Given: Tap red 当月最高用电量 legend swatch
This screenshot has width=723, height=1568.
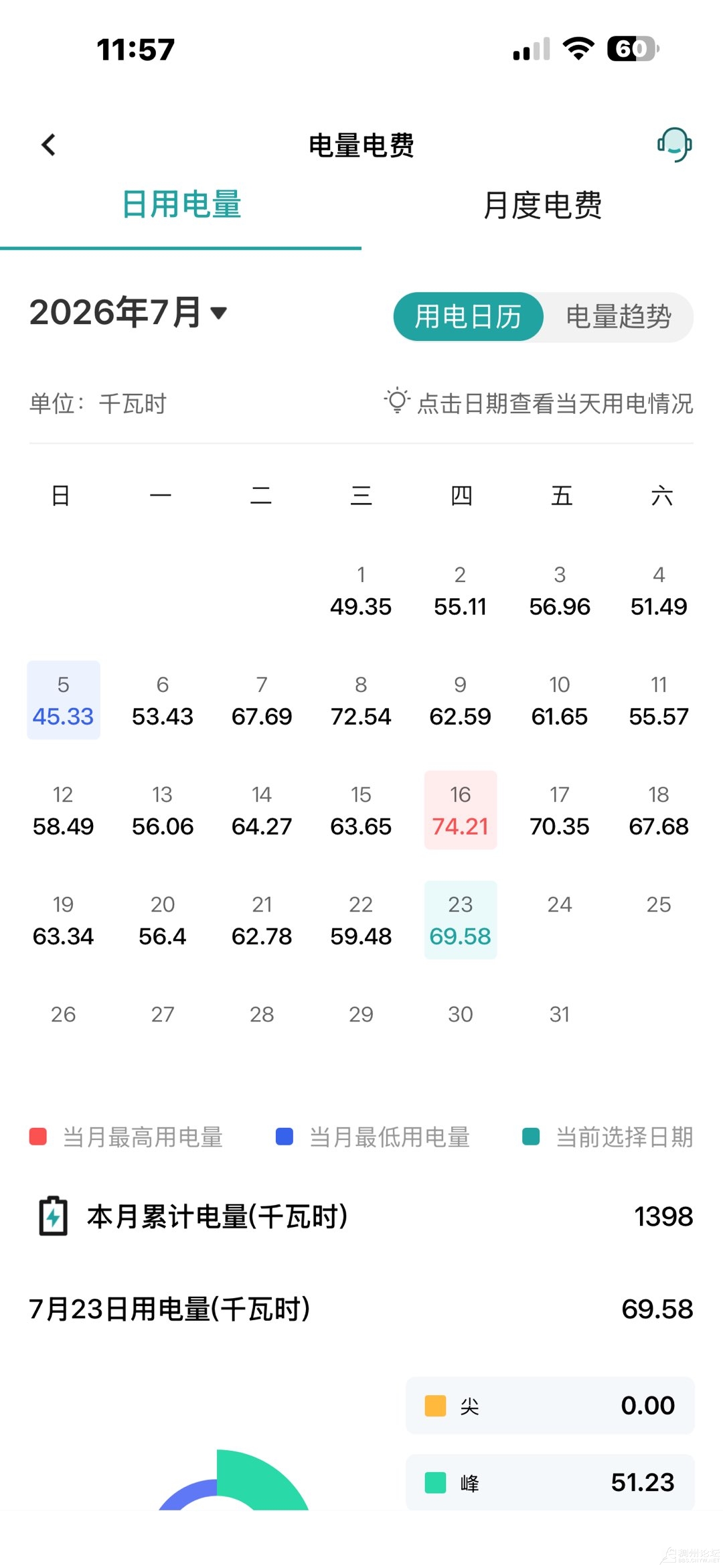Looking at the screenshot, I should (38, 1137).
